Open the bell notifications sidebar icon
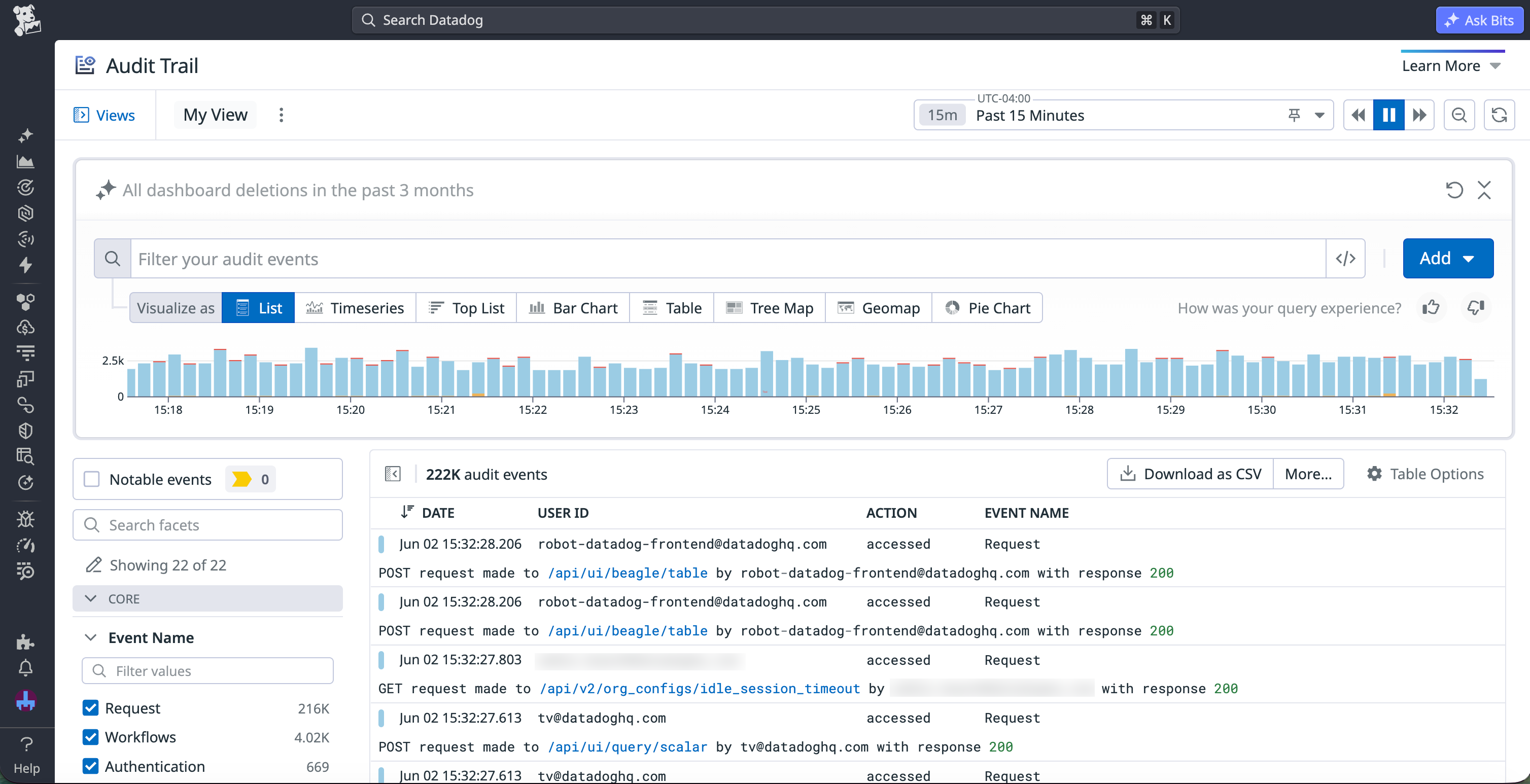Screen dimensions: 1530x784 click(25, 668)
